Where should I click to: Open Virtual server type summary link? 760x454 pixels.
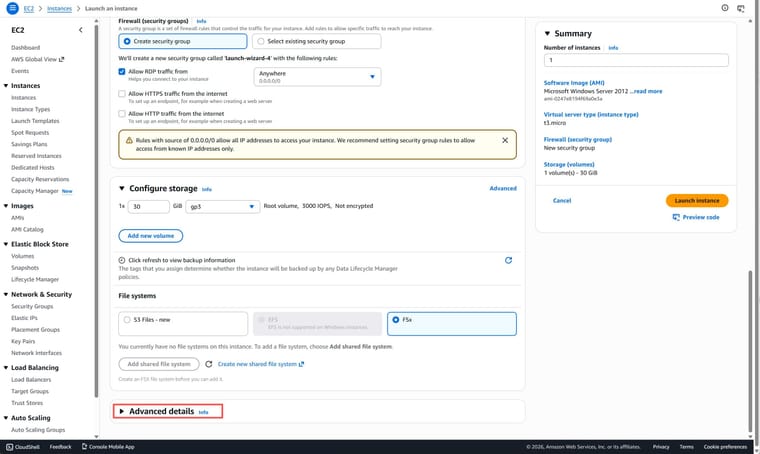pyautogui.click(x=591, y=114)
